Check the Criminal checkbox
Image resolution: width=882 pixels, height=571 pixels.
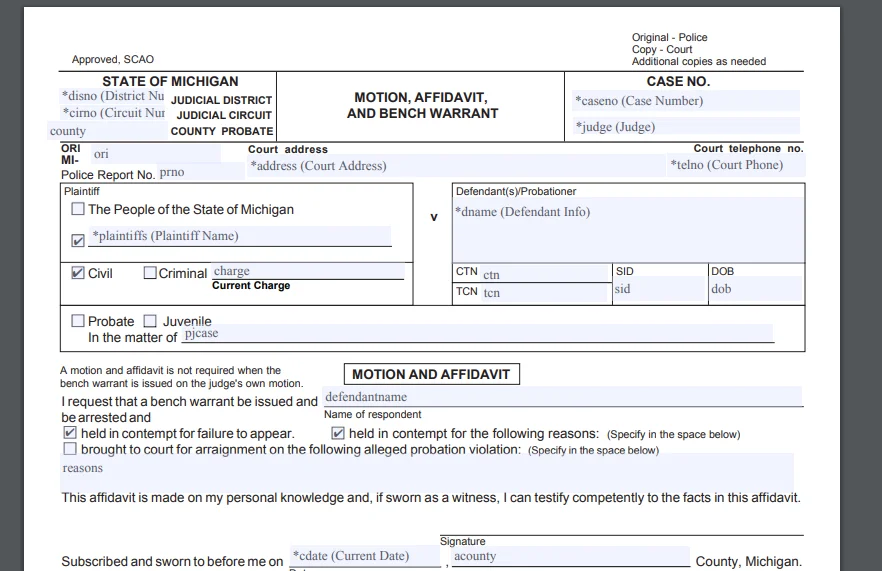click(150, 273)
